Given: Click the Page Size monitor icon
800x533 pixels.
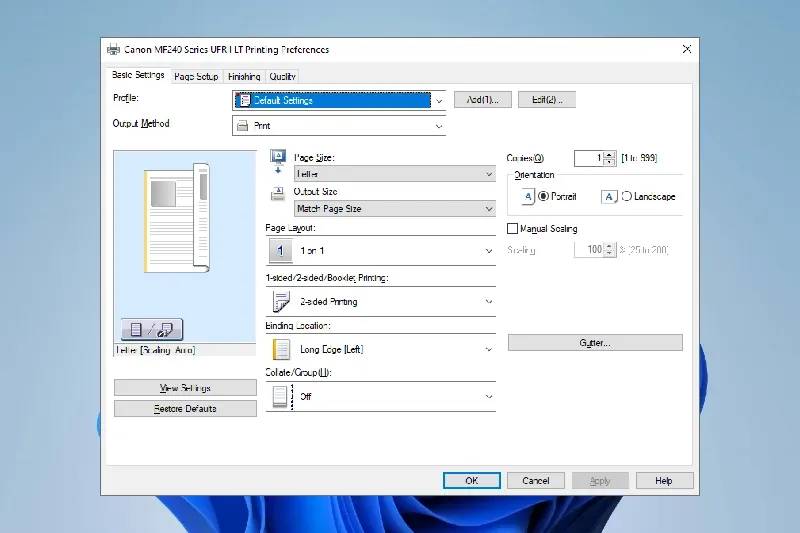Looking at the screenshot, I should click(x=278, y=162).
